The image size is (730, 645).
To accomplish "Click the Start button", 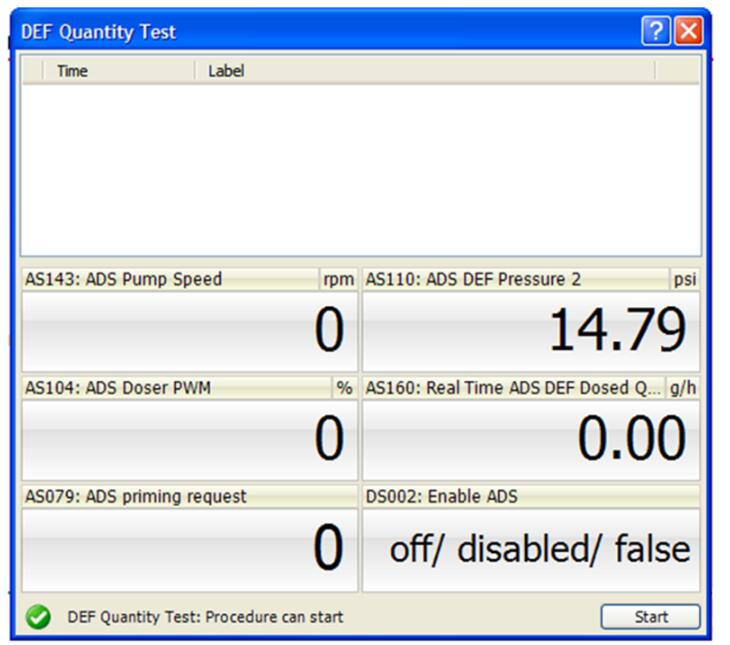I will coord(650,617).
